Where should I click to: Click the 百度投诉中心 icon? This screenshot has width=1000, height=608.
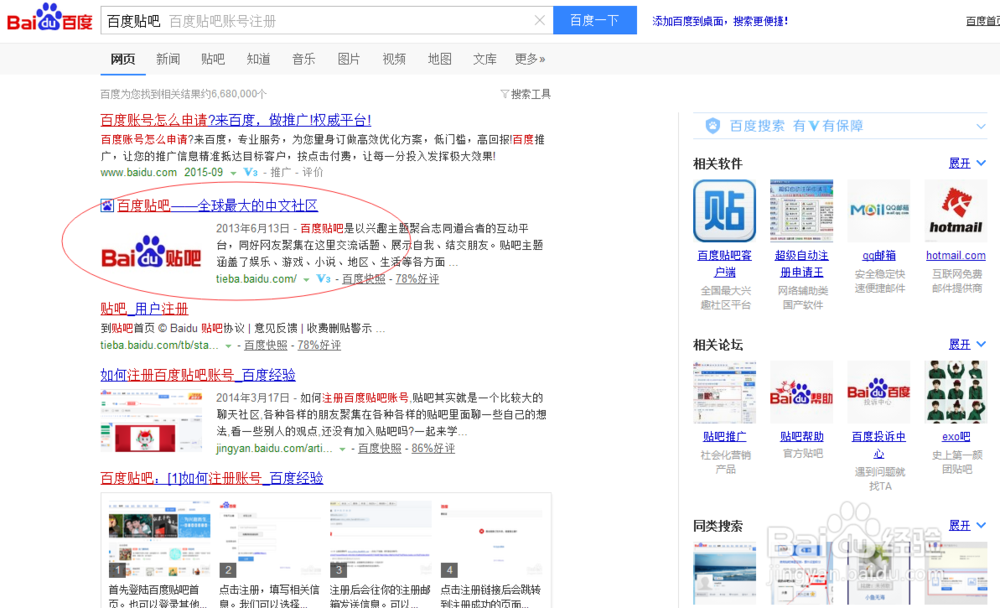click(878, 392)
